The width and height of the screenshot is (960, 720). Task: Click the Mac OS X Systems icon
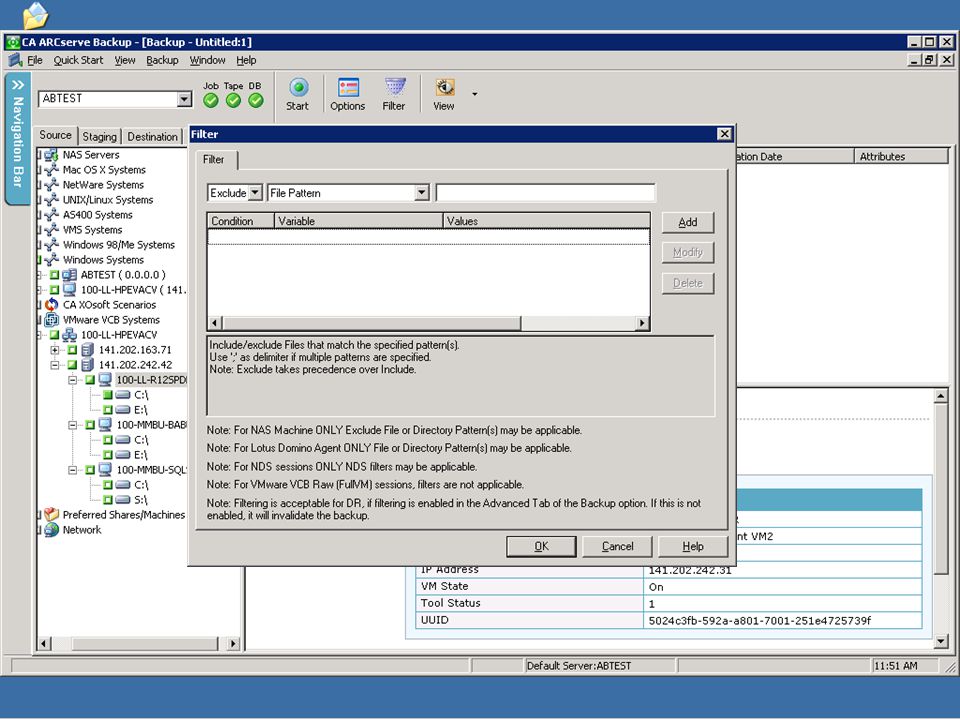pos(51,170)
